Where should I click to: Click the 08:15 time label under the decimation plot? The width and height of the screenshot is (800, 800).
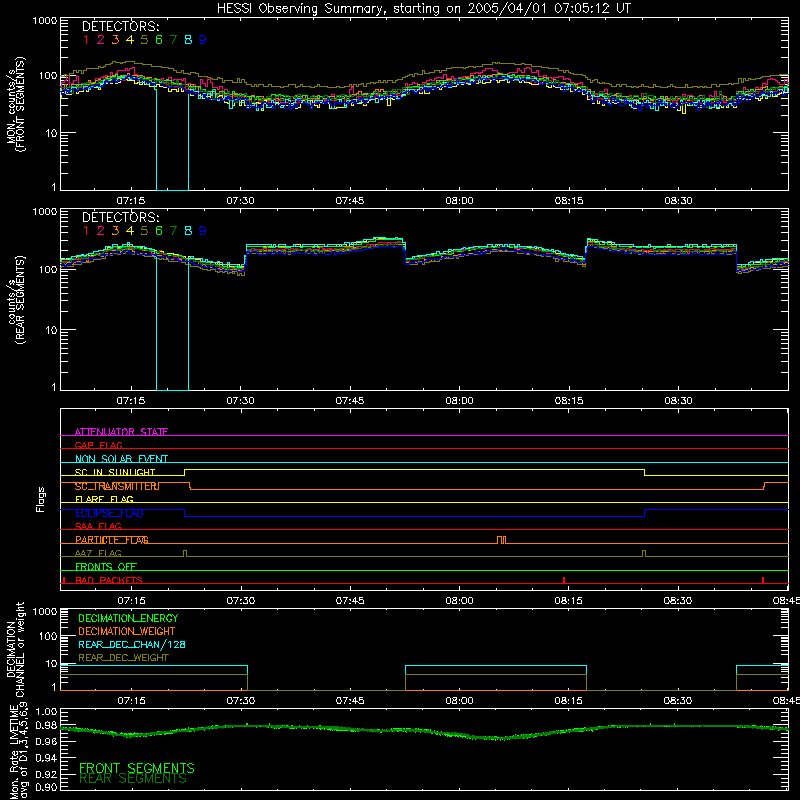[x=568, y=701]
